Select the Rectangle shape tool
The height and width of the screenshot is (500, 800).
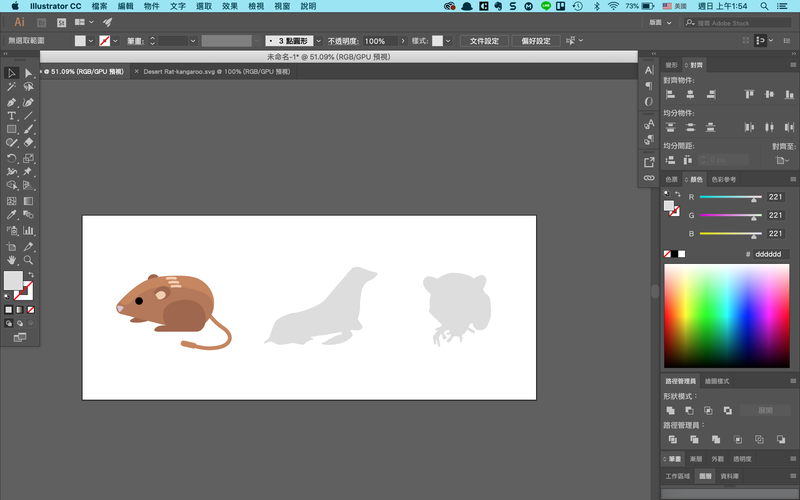11,130
